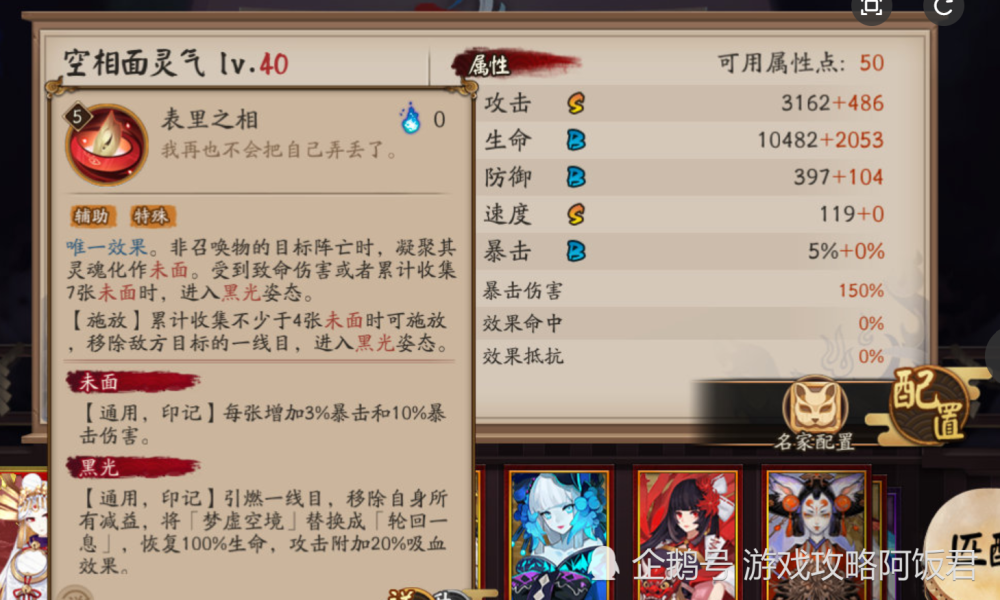Click the S rank badge beside 攻击

[x=576, y=103]
